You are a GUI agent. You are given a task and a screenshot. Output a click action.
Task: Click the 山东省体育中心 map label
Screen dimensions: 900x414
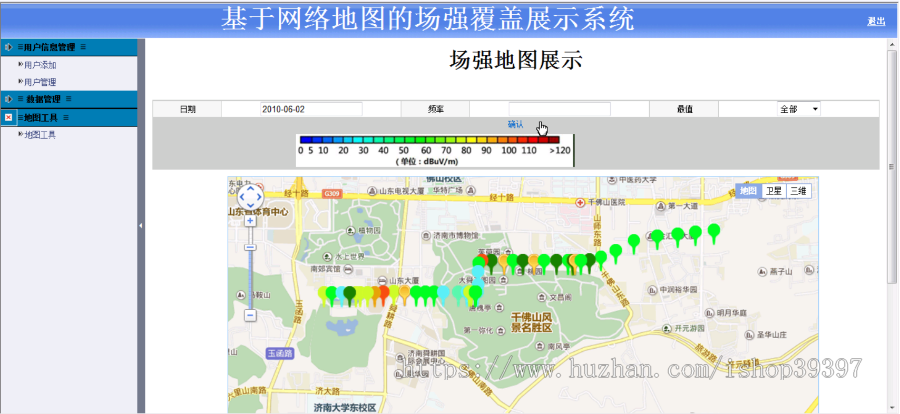pos(258,212)
